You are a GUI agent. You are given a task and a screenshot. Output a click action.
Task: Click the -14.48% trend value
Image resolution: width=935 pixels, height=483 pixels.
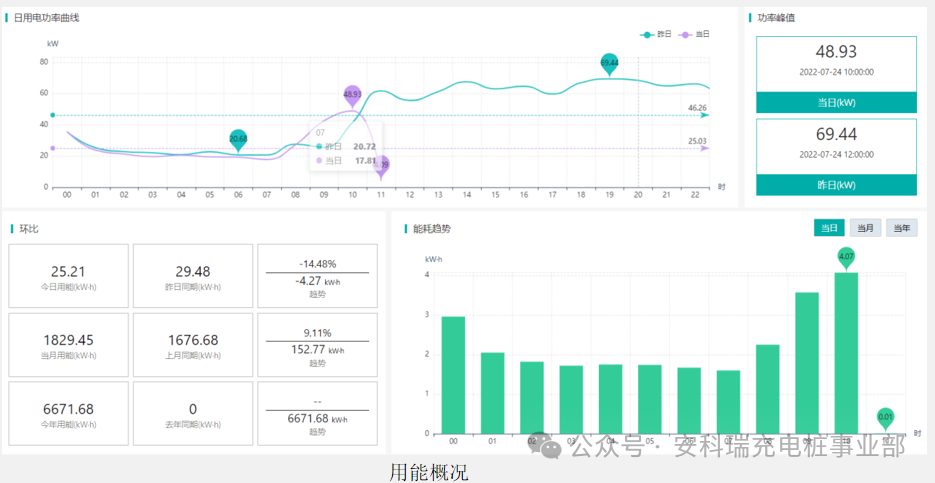coord(317,264)
